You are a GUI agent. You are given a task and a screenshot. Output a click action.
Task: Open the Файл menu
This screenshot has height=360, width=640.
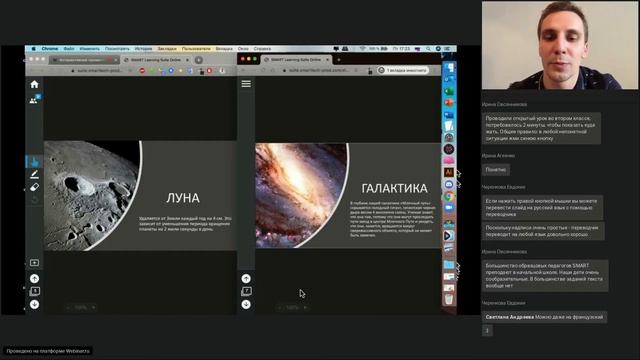click(69, 49)
